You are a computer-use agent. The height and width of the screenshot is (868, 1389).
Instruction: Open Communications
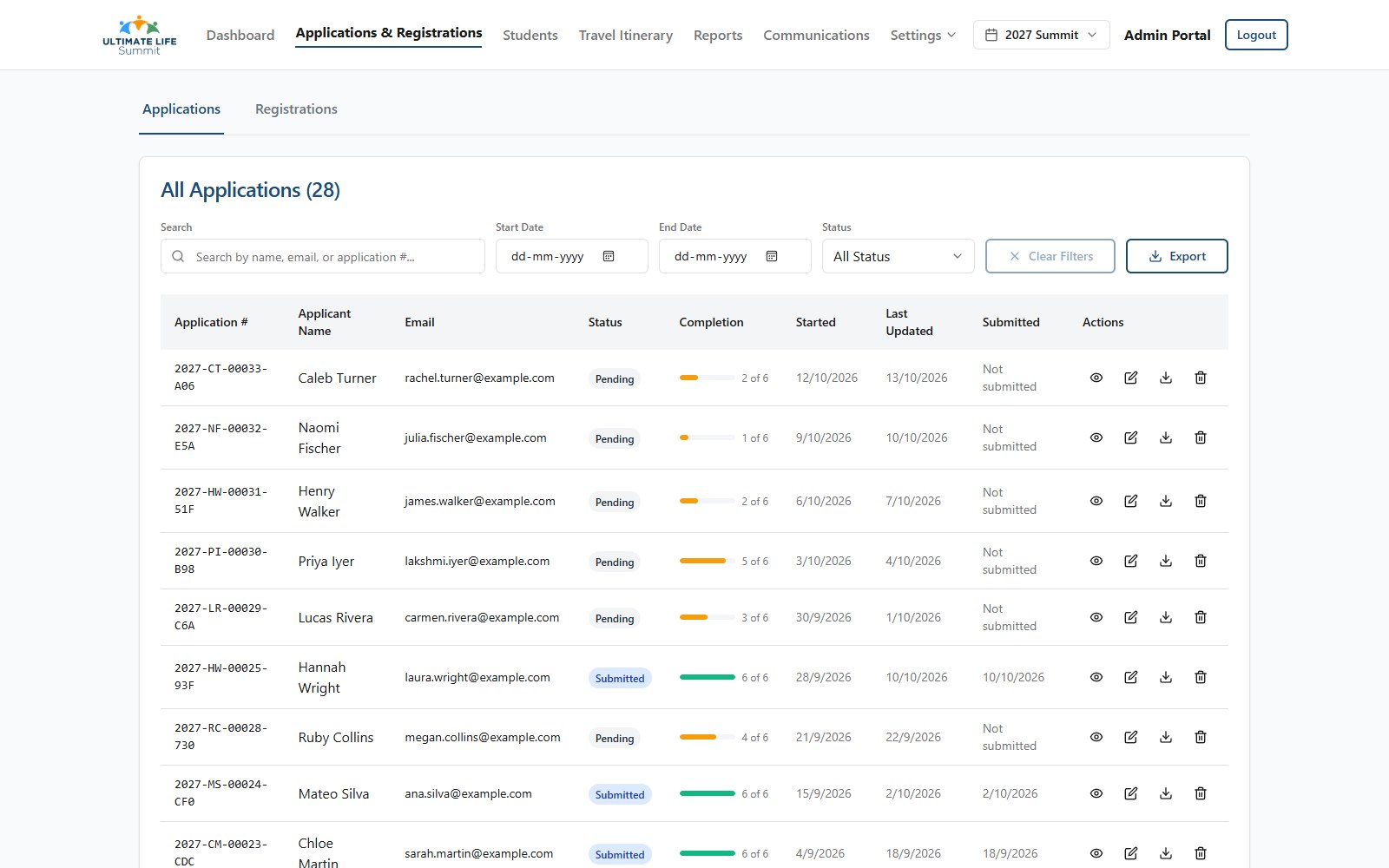816,35
